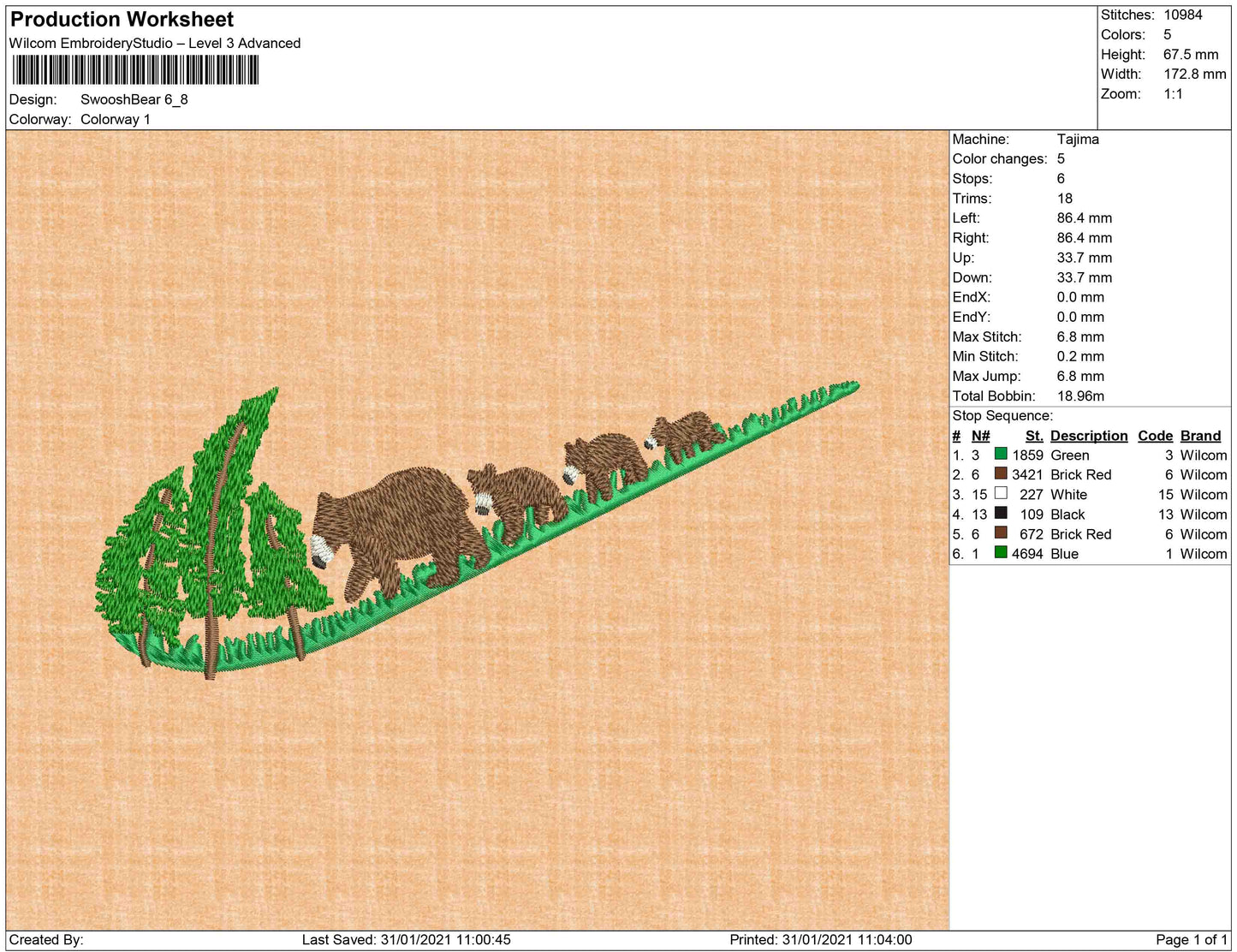Click the Green color swatch in row 1
The width and height of the screenshot is (1237, 952).
(1001, 454)
